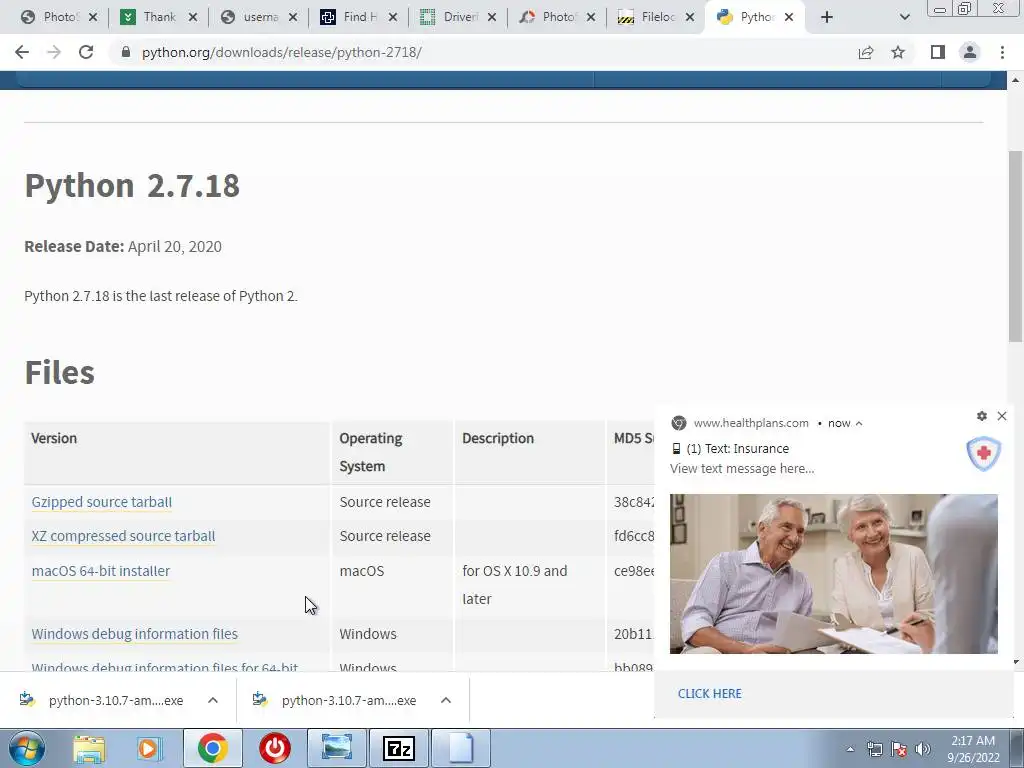
Task: Close the active Python tab
Action: pos(789,18)
